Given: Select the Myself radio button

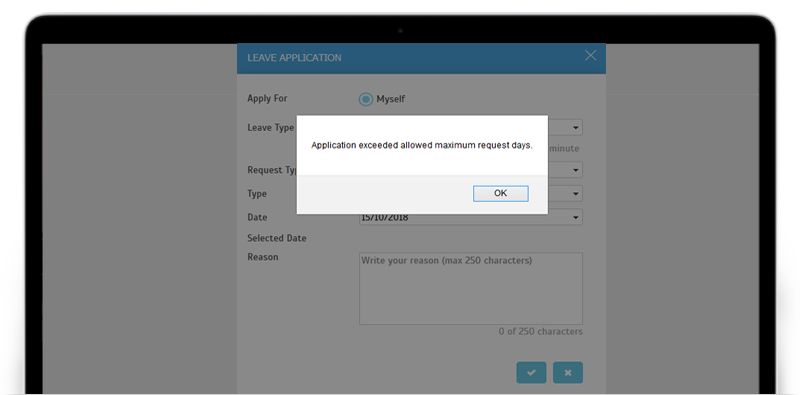Looking at the screenshot, I should 366,99.
